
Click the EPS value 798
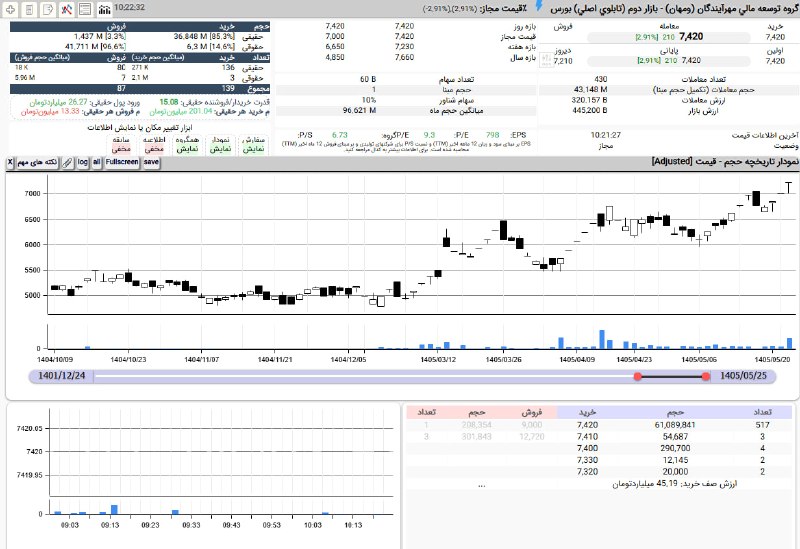pos(492,135)
